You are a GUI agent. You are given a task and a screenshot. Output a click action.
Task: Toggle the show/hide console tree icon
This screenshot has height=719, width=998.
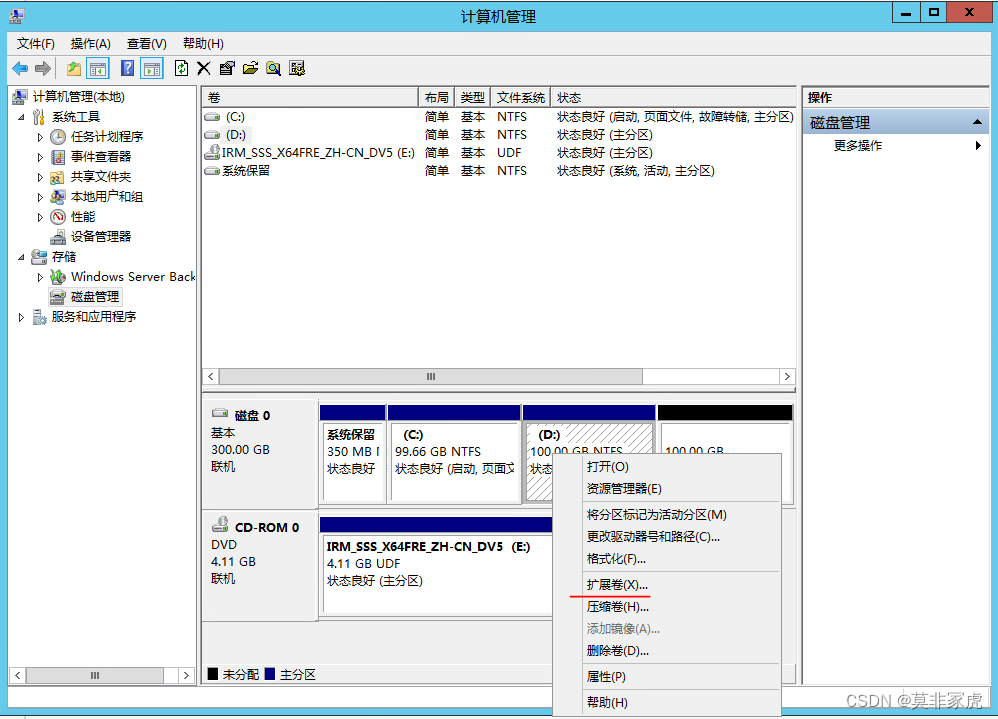click(x=98, y=68)
